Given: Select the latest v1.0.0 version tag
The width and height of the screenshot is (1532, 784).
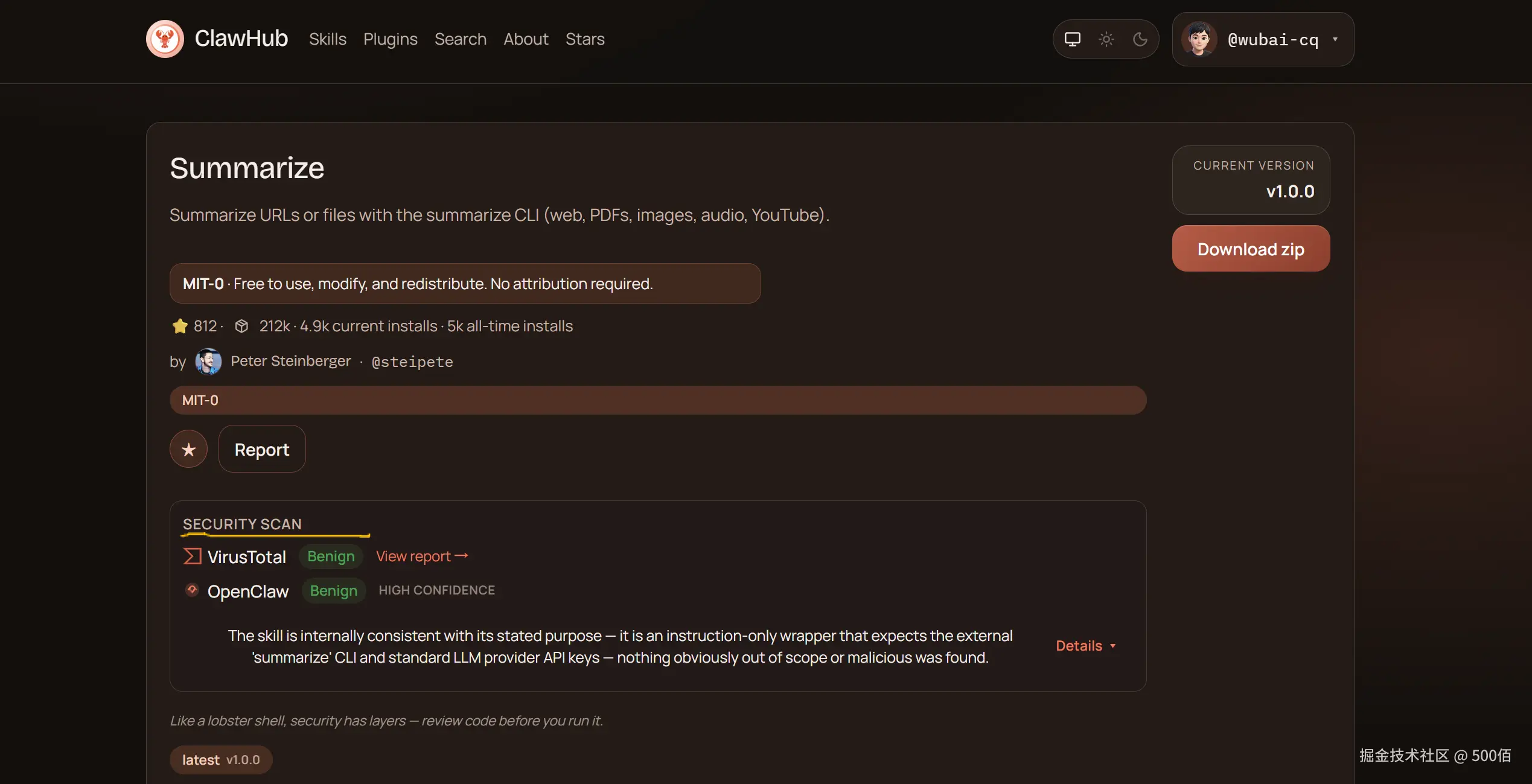Looking at the screenshot, I should [x=220, y=760].
